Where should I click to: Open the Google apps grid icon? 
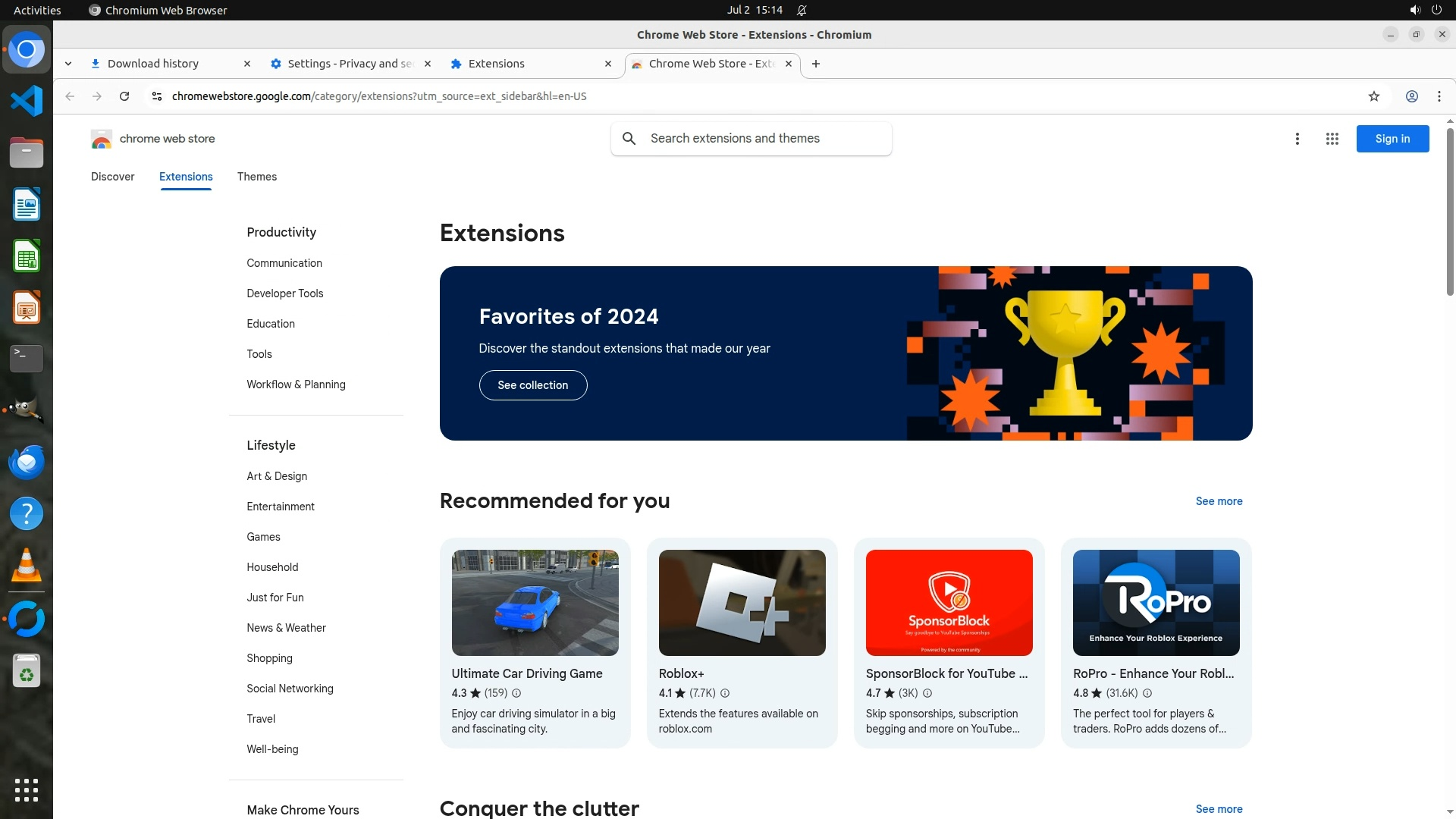[1332, 139]
